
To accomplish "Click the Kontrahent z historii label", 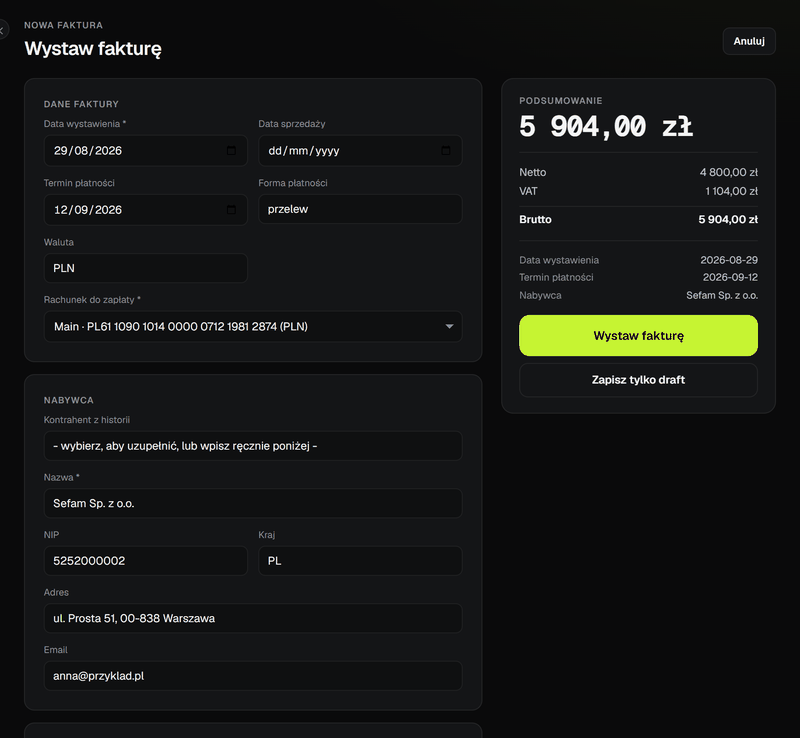I will pyautogui.click(x=87, y=420).
